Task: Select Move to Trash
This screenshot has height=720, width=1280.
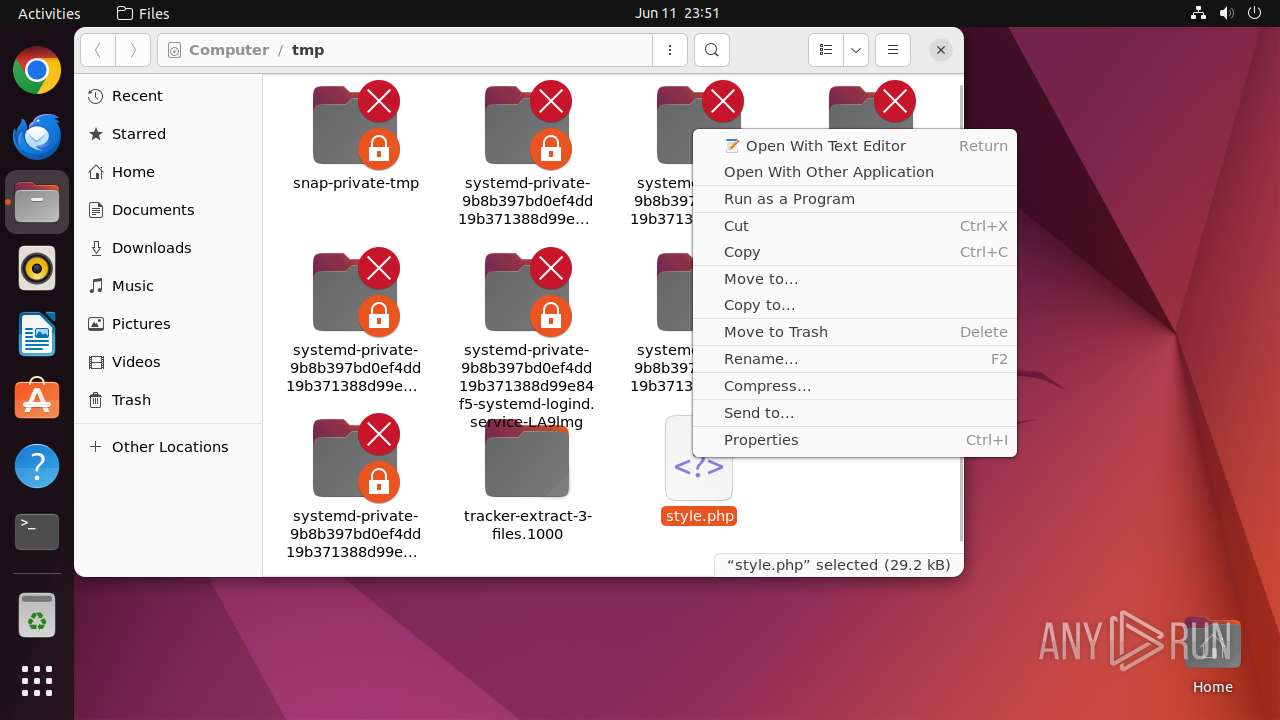Action: [x=855, y=332]
